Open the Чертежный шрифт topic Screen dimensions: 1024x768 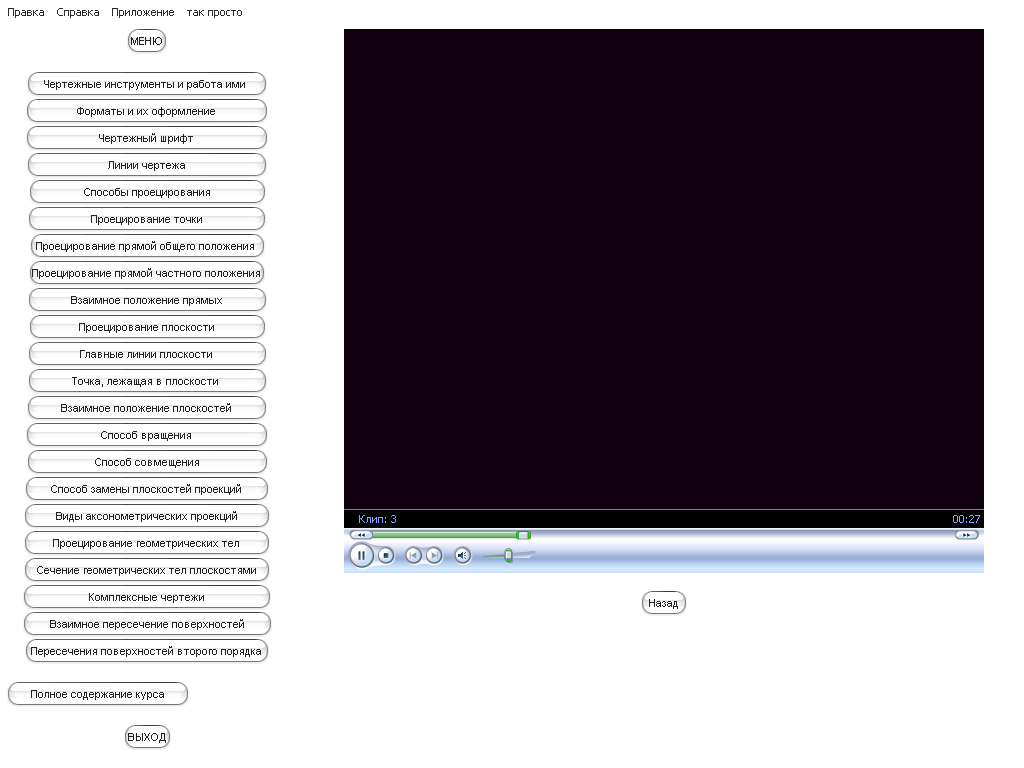coord(147,138)
